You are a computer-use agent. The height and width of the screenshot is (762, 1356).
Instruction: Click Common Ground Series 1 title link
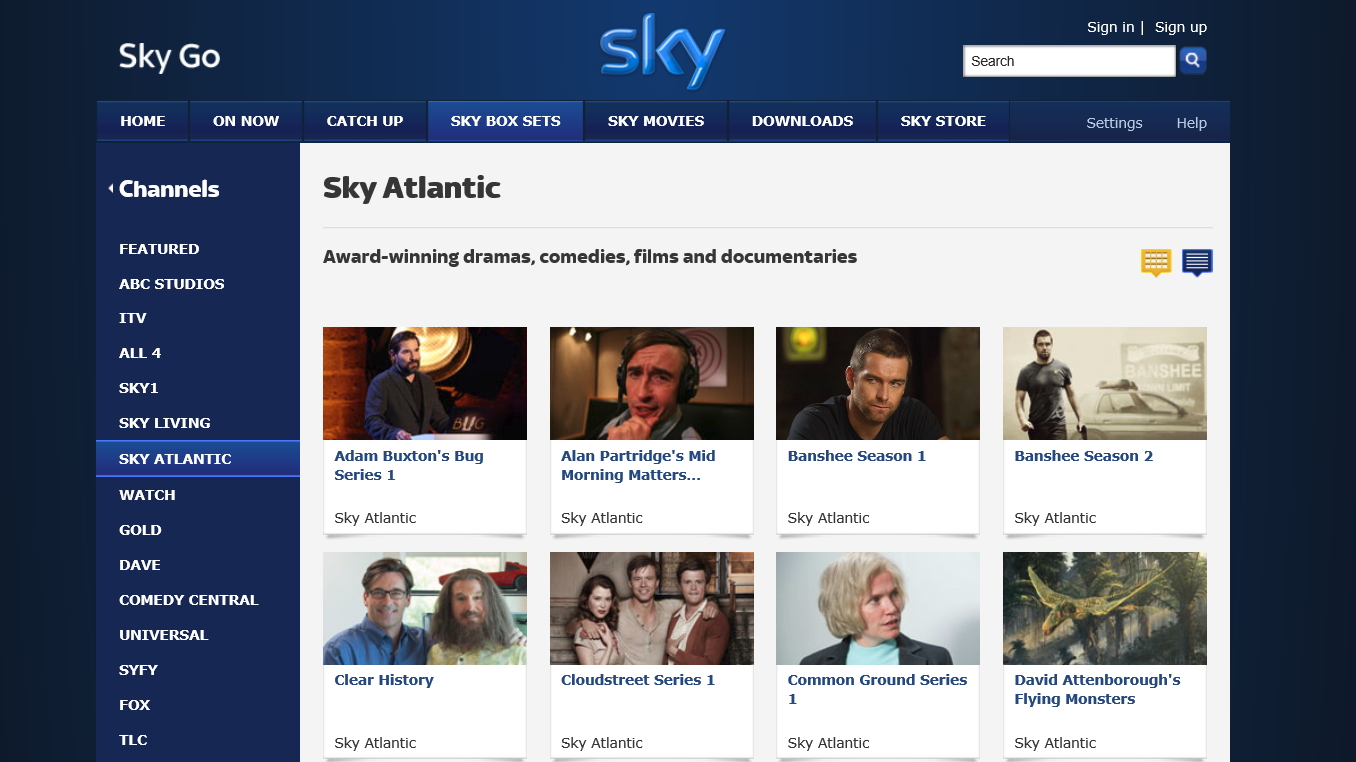tap(877, 689)
